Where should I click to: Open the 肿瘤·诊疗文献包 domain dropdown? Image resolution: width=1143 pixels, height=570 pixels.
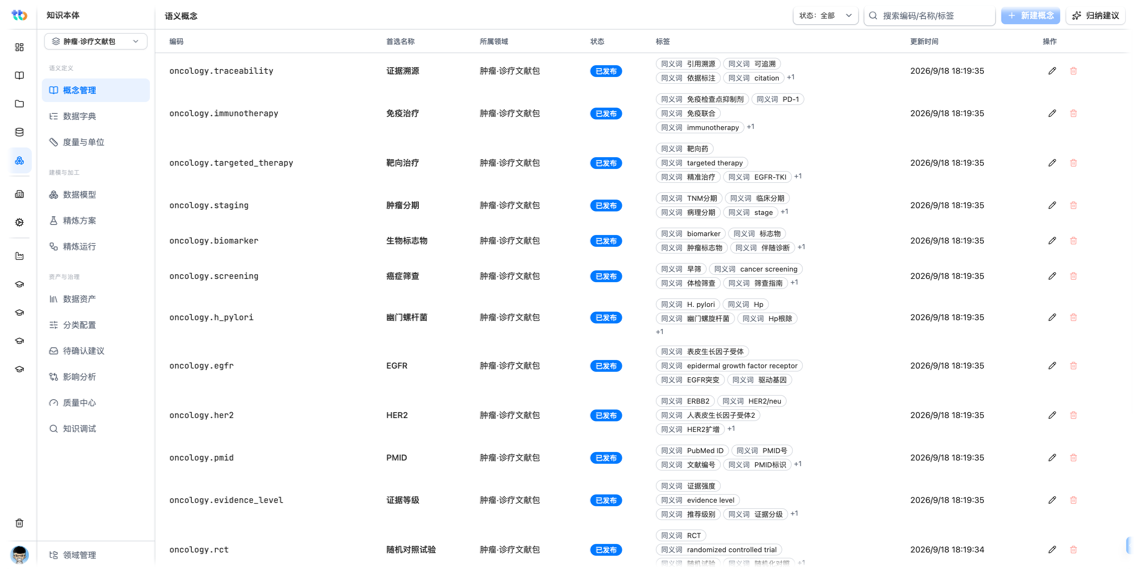point(95,42)
